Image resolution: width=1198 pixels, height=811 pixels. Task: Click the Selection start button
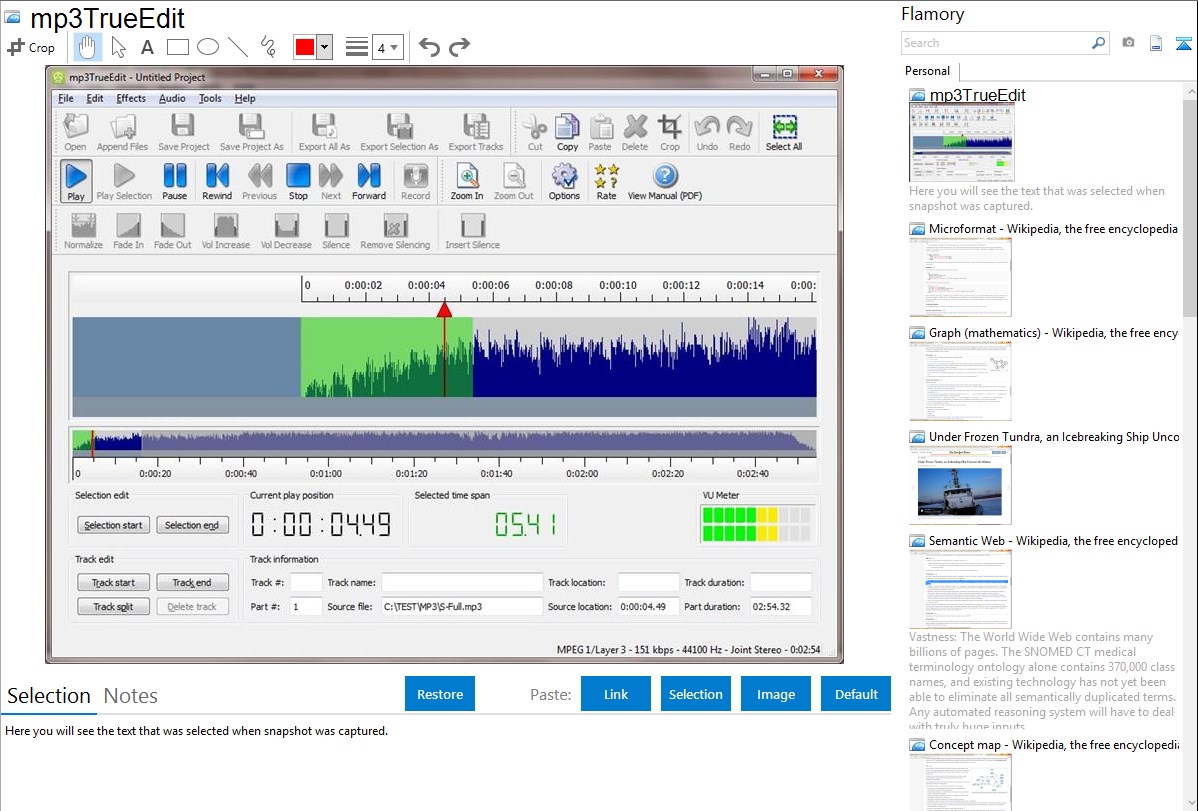point(113,525)
